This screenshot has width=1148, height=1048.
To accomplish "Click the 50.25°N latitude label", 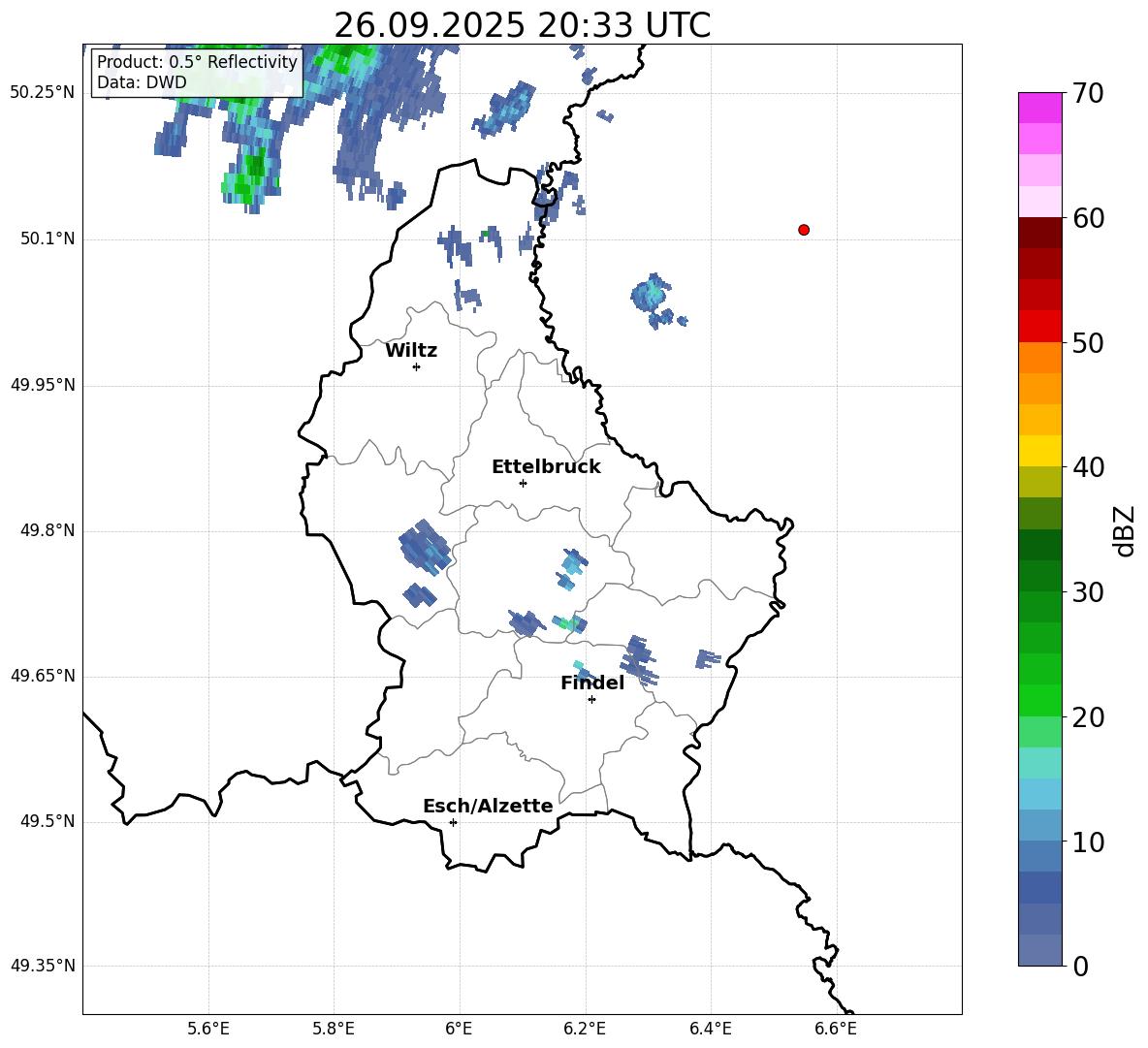I will pos(43,93).
